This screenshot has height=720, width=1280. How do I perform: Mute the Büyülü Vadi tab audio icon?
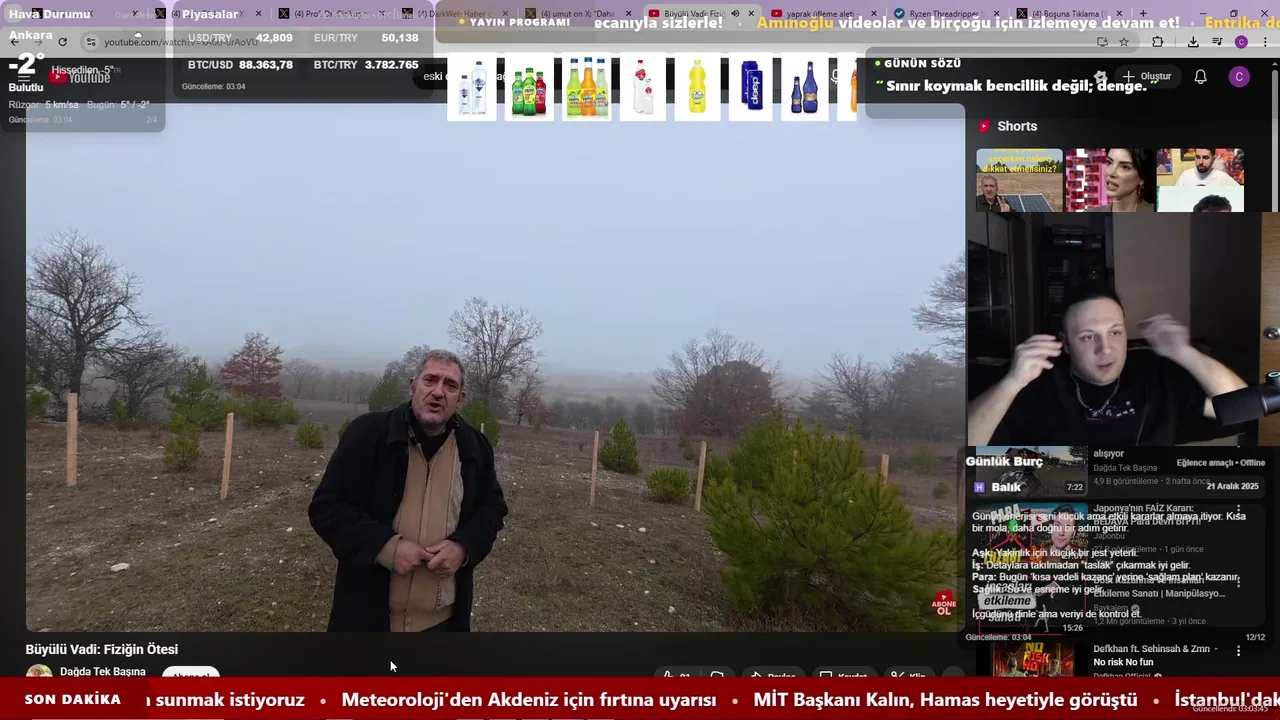(x=736, y=14)
